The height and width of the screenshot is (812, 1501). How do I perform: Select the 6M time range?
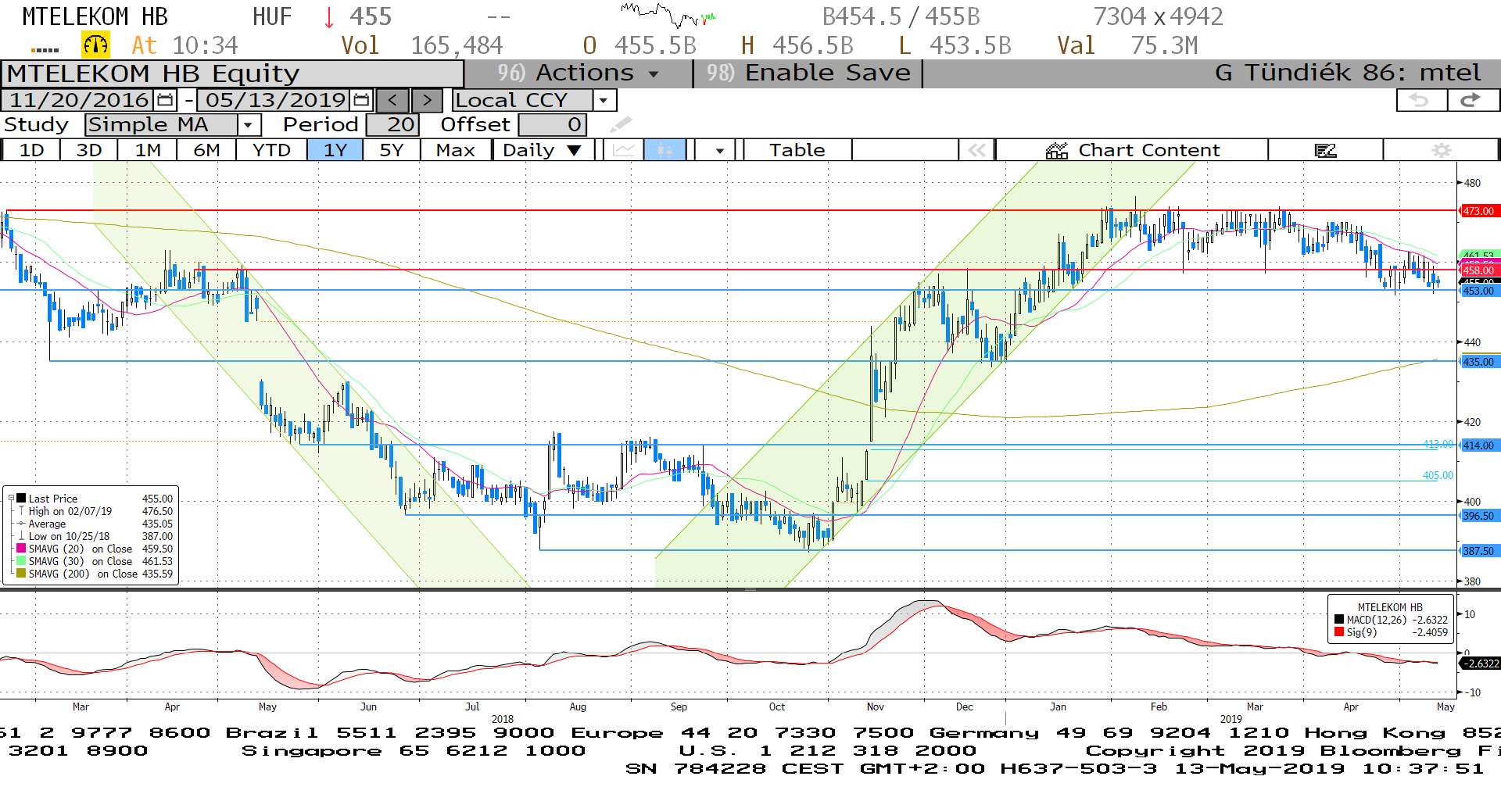206,150
